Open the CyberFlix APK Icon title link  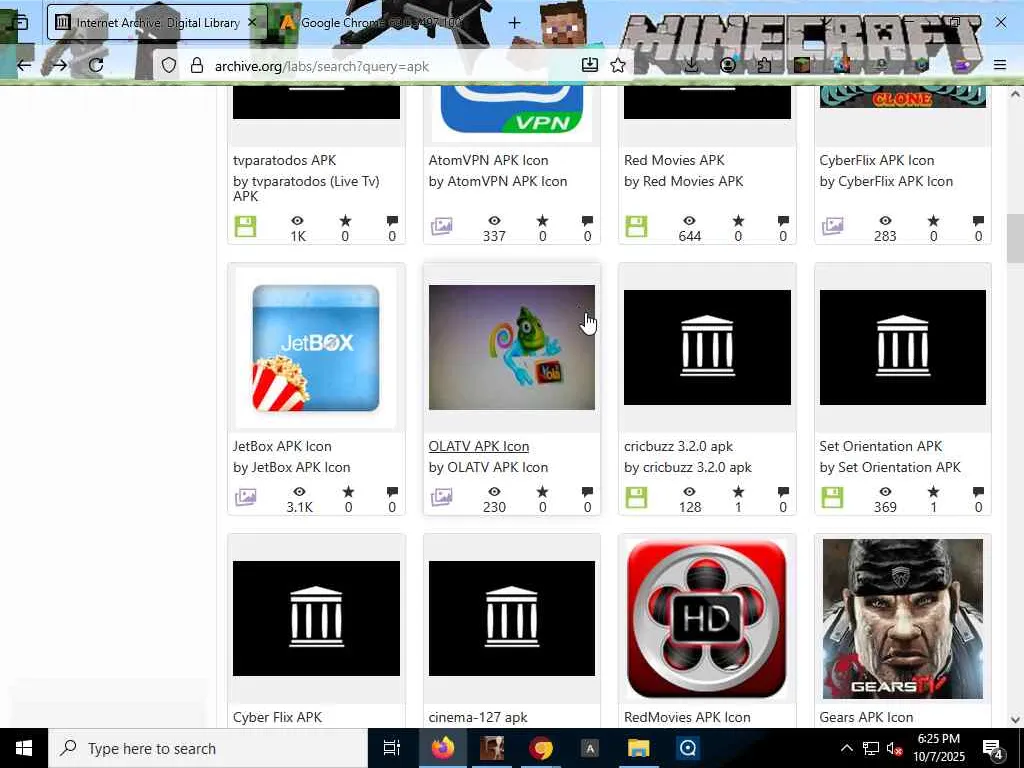coord(877,160)
